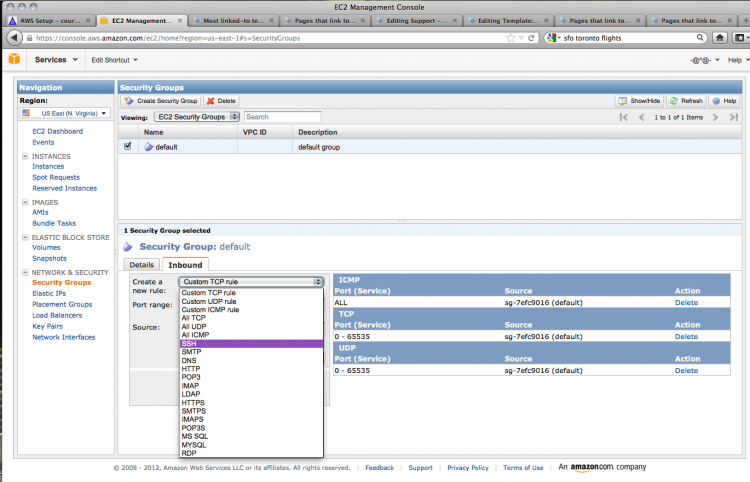Open Feedback footer link
Viewport: 750px width, 482px height.
tap(379, 468)
